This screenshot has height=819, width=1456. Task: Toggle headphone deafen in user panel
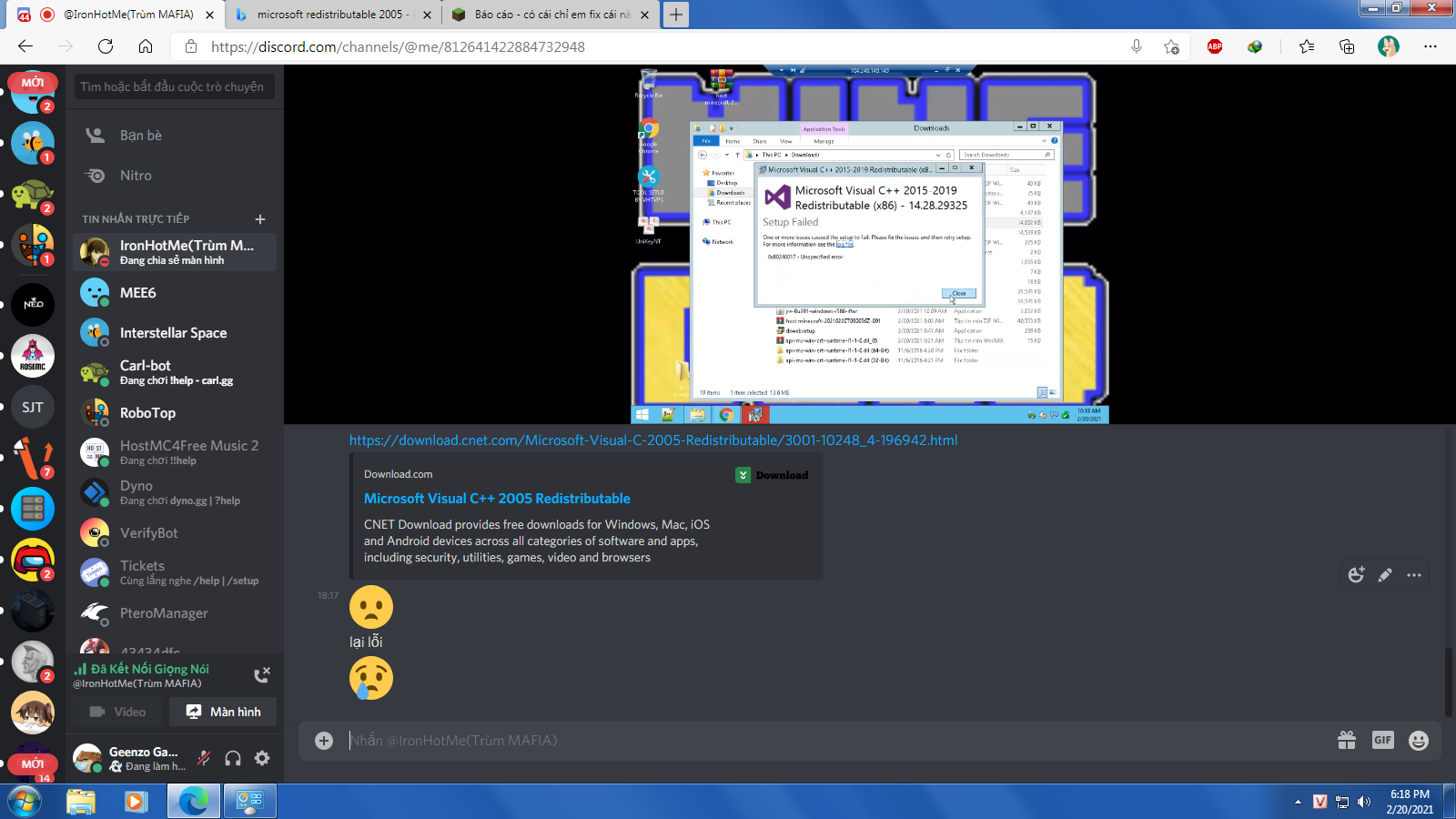233,758
